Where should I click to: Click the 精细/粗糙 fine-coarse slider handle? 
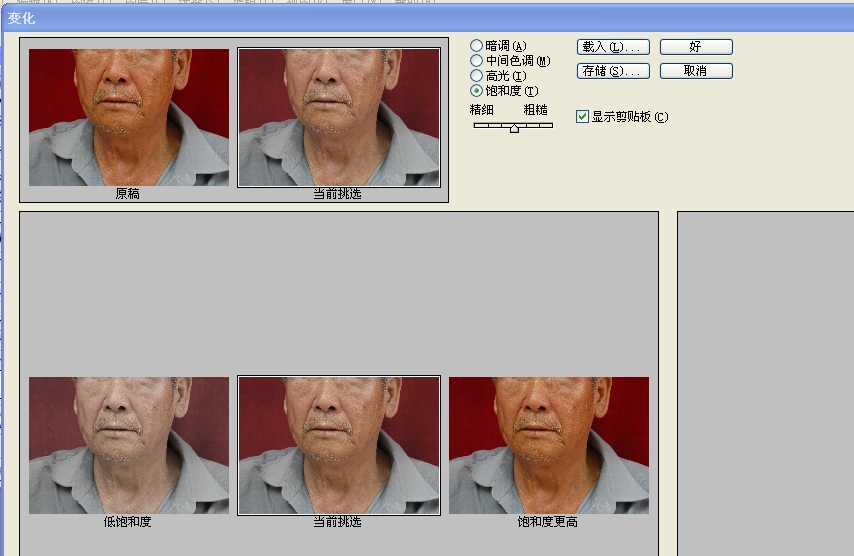(514, 129)
